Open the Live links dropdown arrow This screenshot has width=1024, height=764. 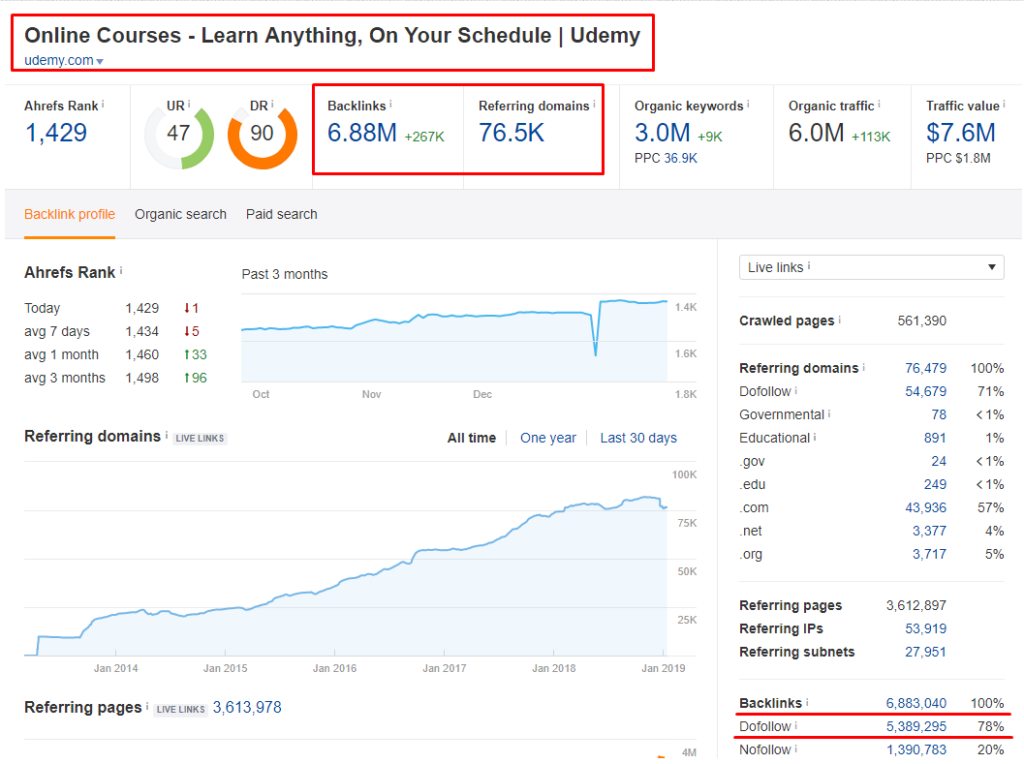(x=990, y=267)
